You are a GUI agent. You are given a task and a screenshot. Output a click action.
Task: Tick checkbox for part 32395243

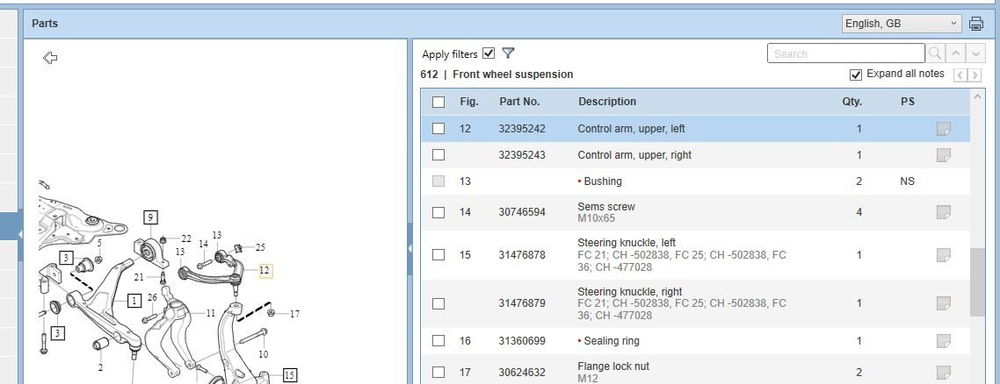[x=438, y=155]
